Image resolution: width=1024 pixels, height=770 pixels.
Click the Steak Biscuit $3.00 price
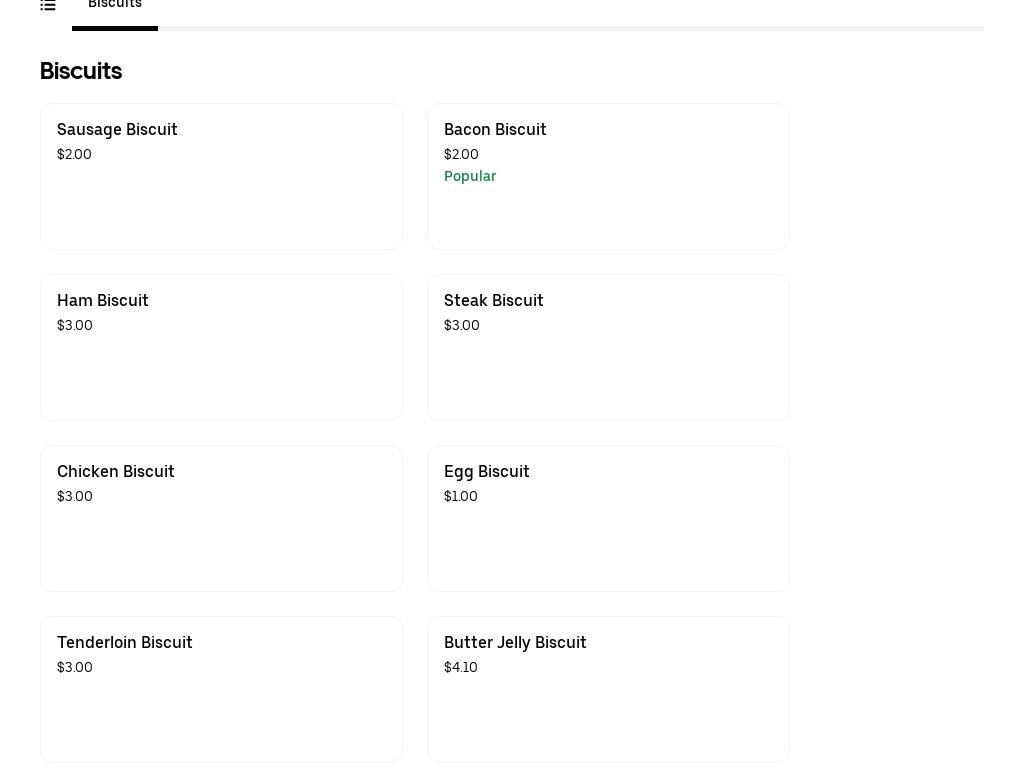click(462, 325)
